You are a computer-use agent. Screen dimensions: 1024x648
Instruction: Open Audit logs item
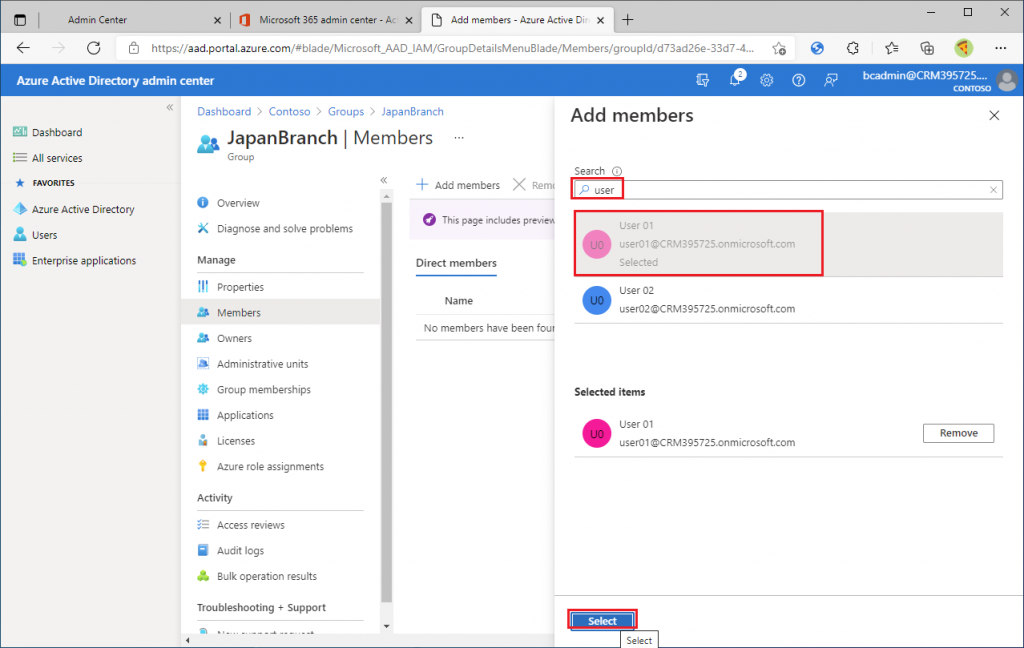[x=240, y=551]
